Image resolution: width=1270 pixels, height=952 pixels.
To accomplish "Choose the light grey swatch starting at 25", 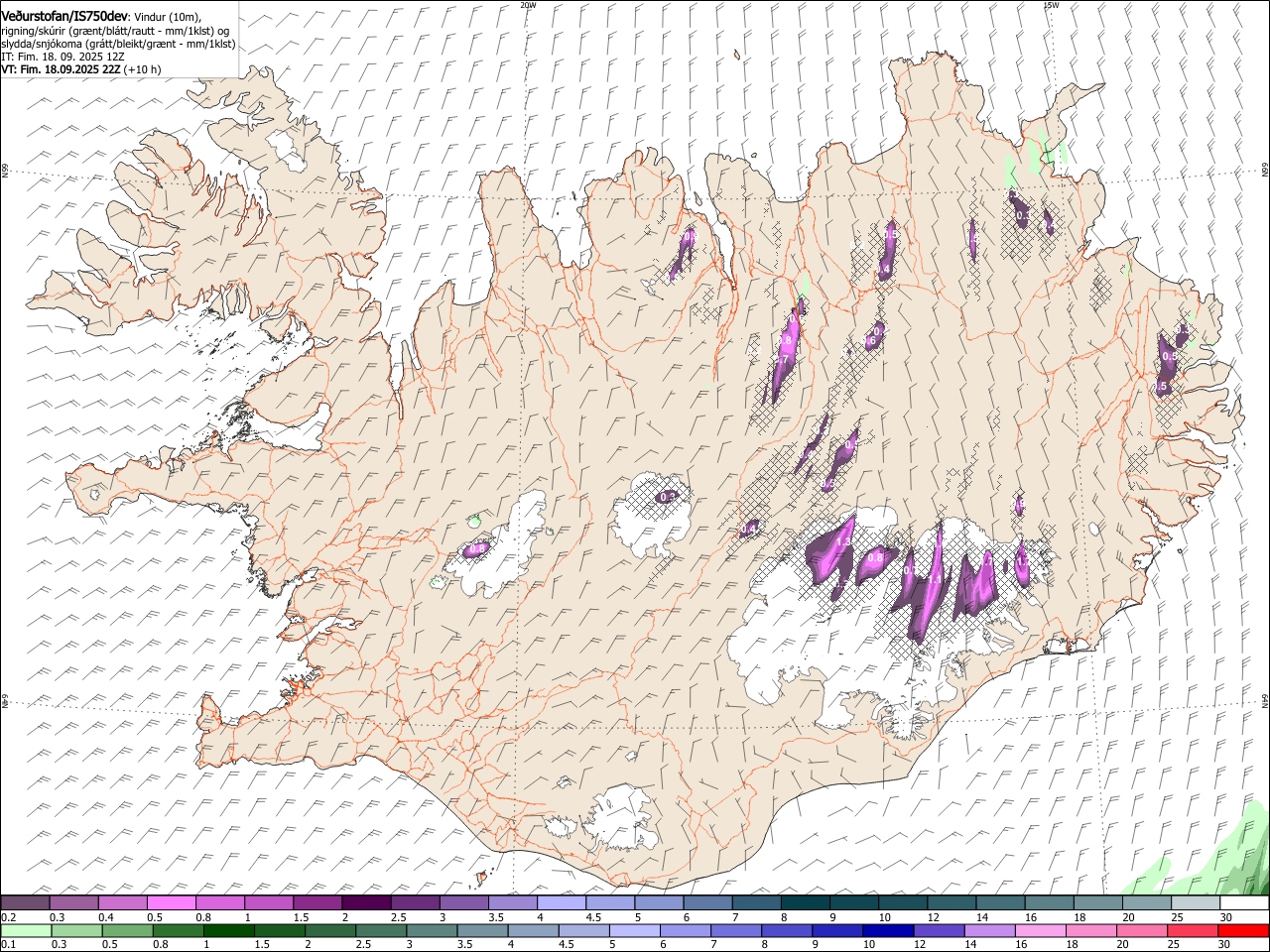I will click(1196, 902).
